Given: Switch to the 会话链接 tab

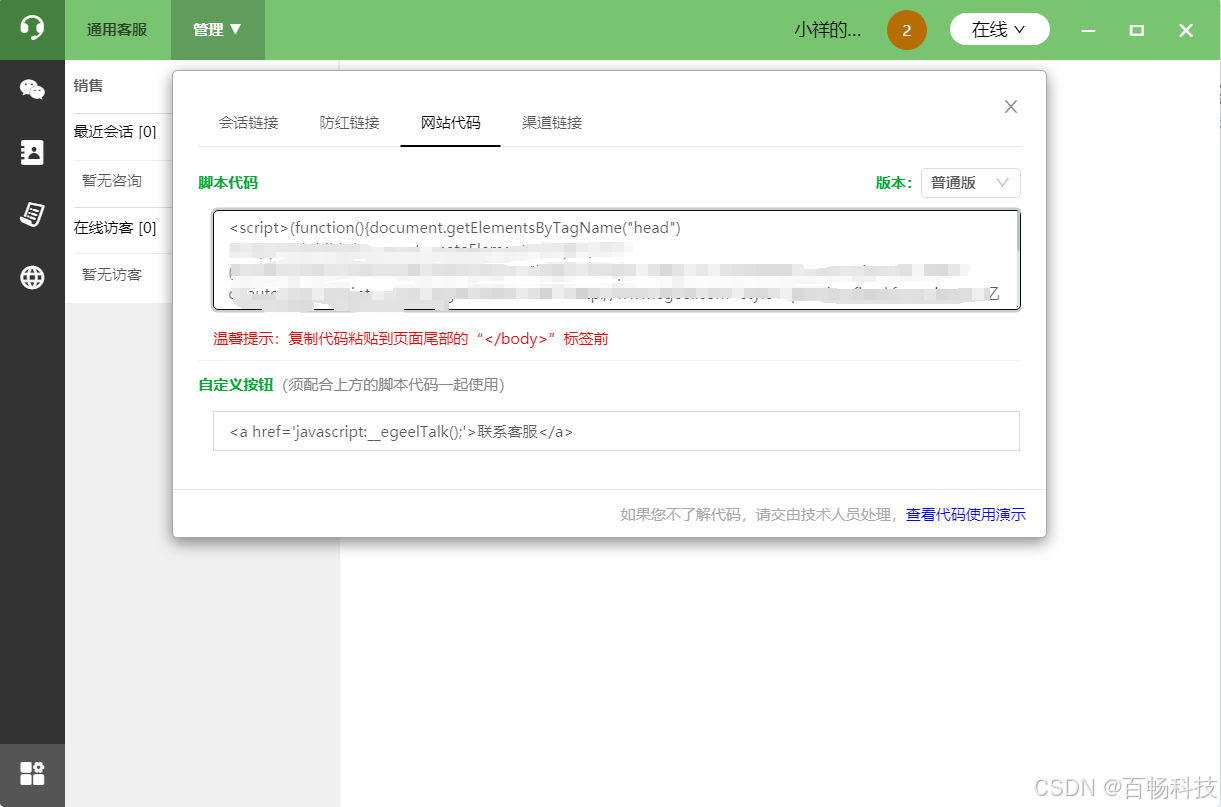Looking at the screenshot, I should [x=249, y=123].
